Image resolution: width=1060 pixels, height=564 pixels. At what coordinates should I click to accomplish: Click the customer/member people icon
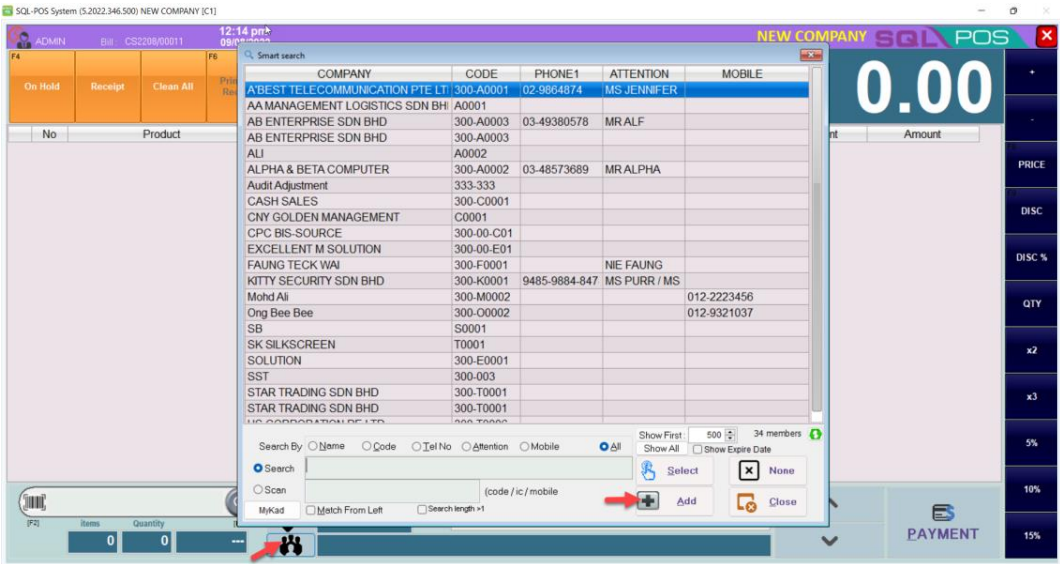pyautogui.click(x=291, y=545)
